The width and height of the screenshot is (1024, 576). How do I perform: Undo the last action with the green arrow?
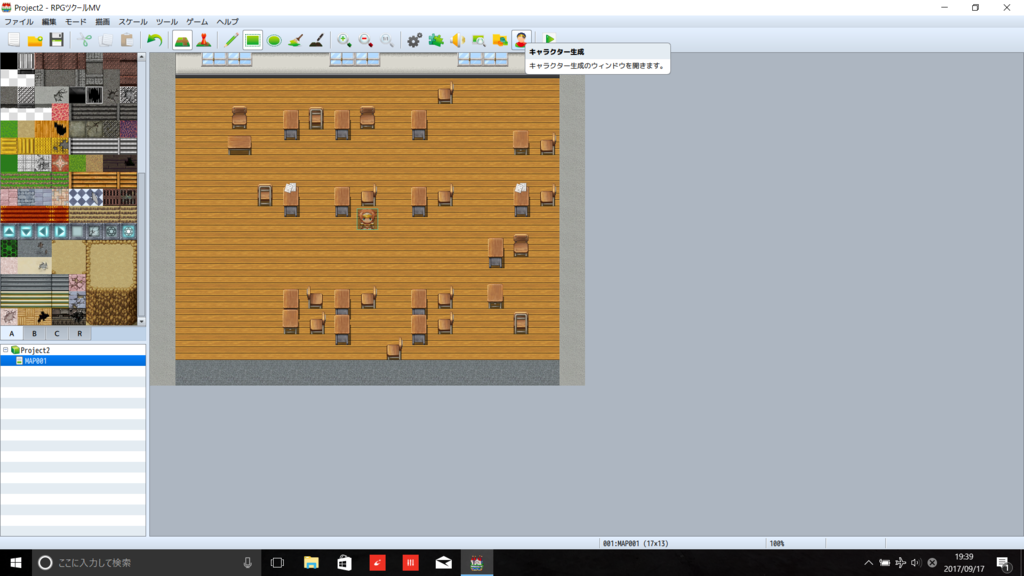point(154,40)
